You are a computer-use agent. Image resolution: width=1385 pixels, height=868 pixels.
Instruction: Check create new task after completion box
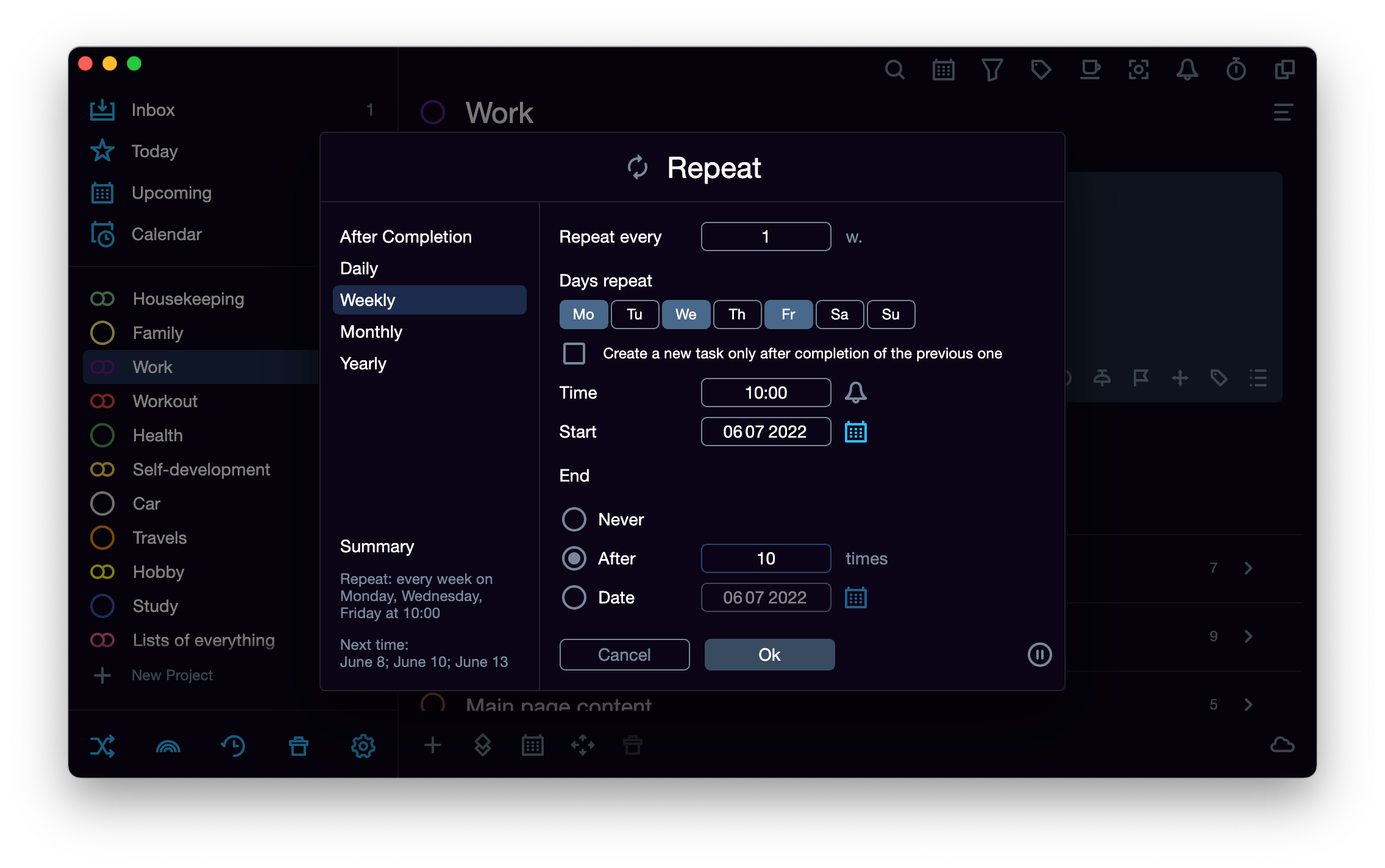574,354
